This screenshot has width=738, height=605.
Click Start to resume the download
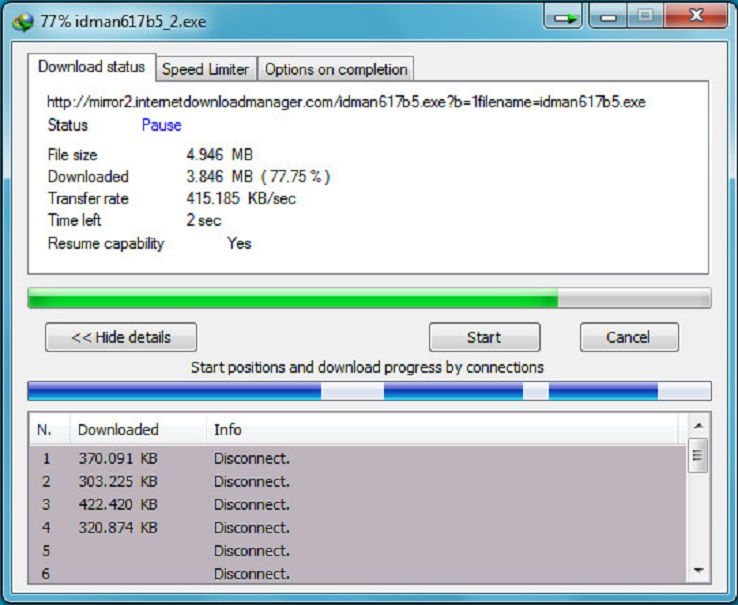click(484, 337)
